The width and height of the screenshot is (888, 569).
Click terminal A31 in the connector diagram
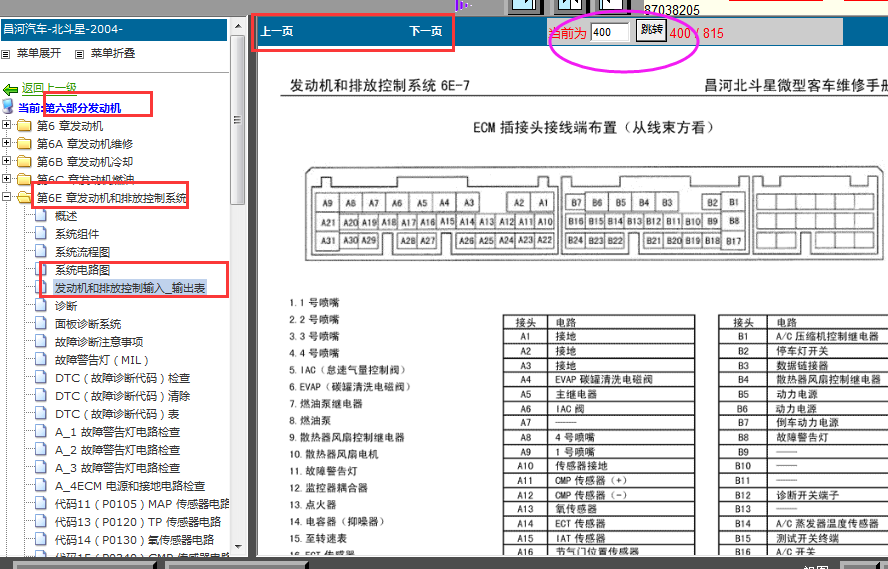click(x=328, y=241)
